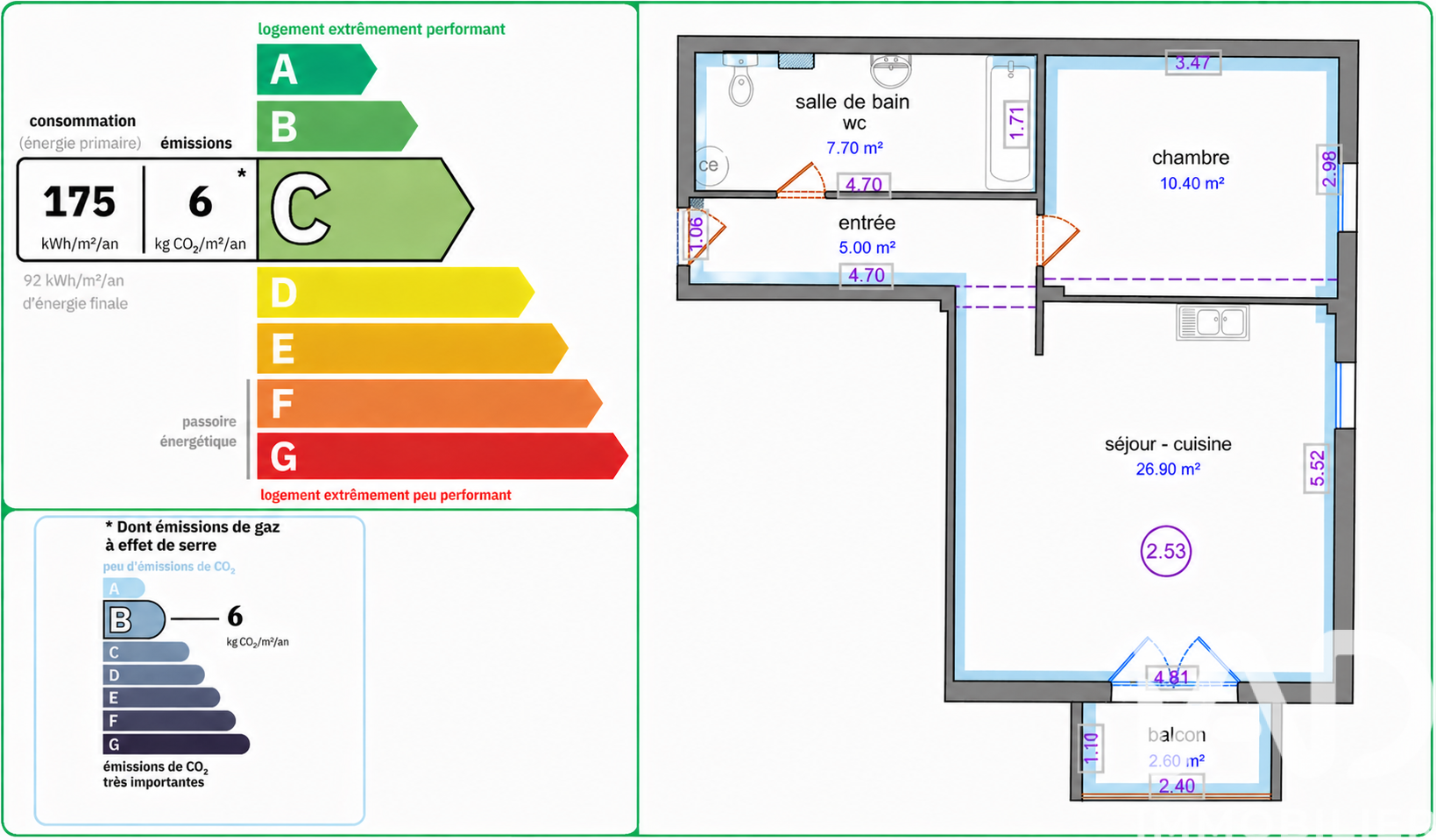The height and width of the screenshot is (840, 1436).
Task: Click the 'consommation' label
Action: (82, 121)
